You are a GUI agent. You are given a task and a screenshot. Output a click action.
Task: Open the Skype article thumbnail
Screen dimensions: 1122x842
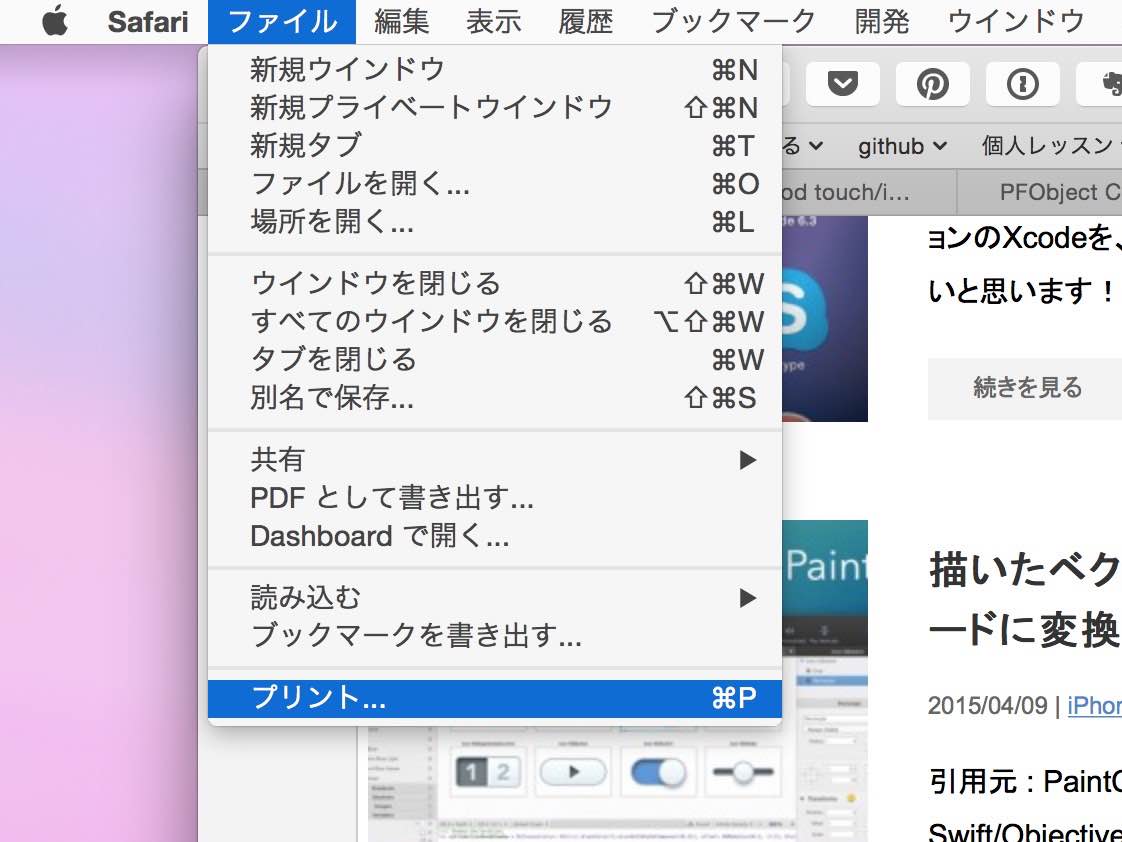click(824, 318)
